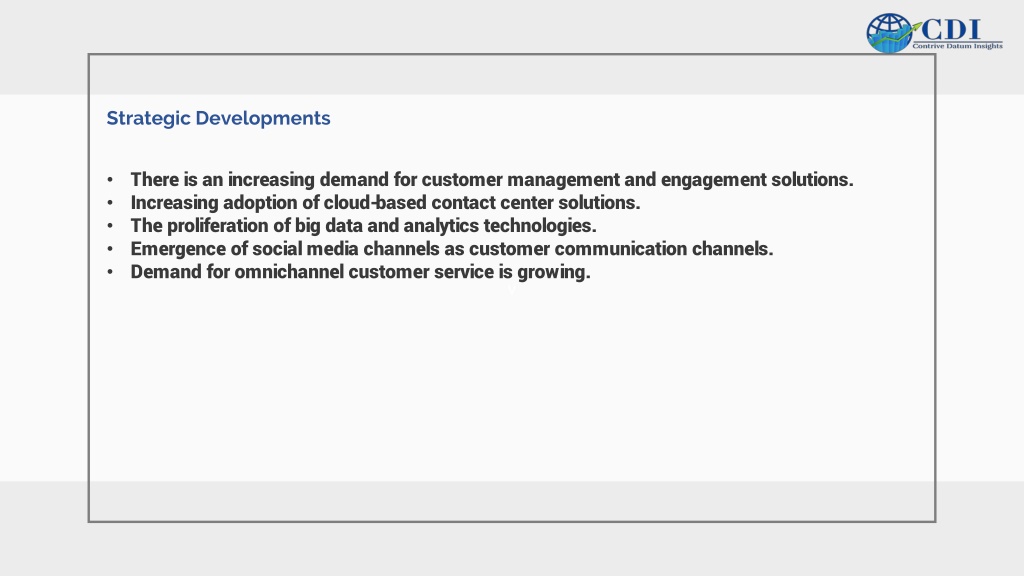The width and height of the screenshot is (1024, 576).
Task: Click the "Contrive Datum Insights" tagline text
Action: click(x=957, y=46)
